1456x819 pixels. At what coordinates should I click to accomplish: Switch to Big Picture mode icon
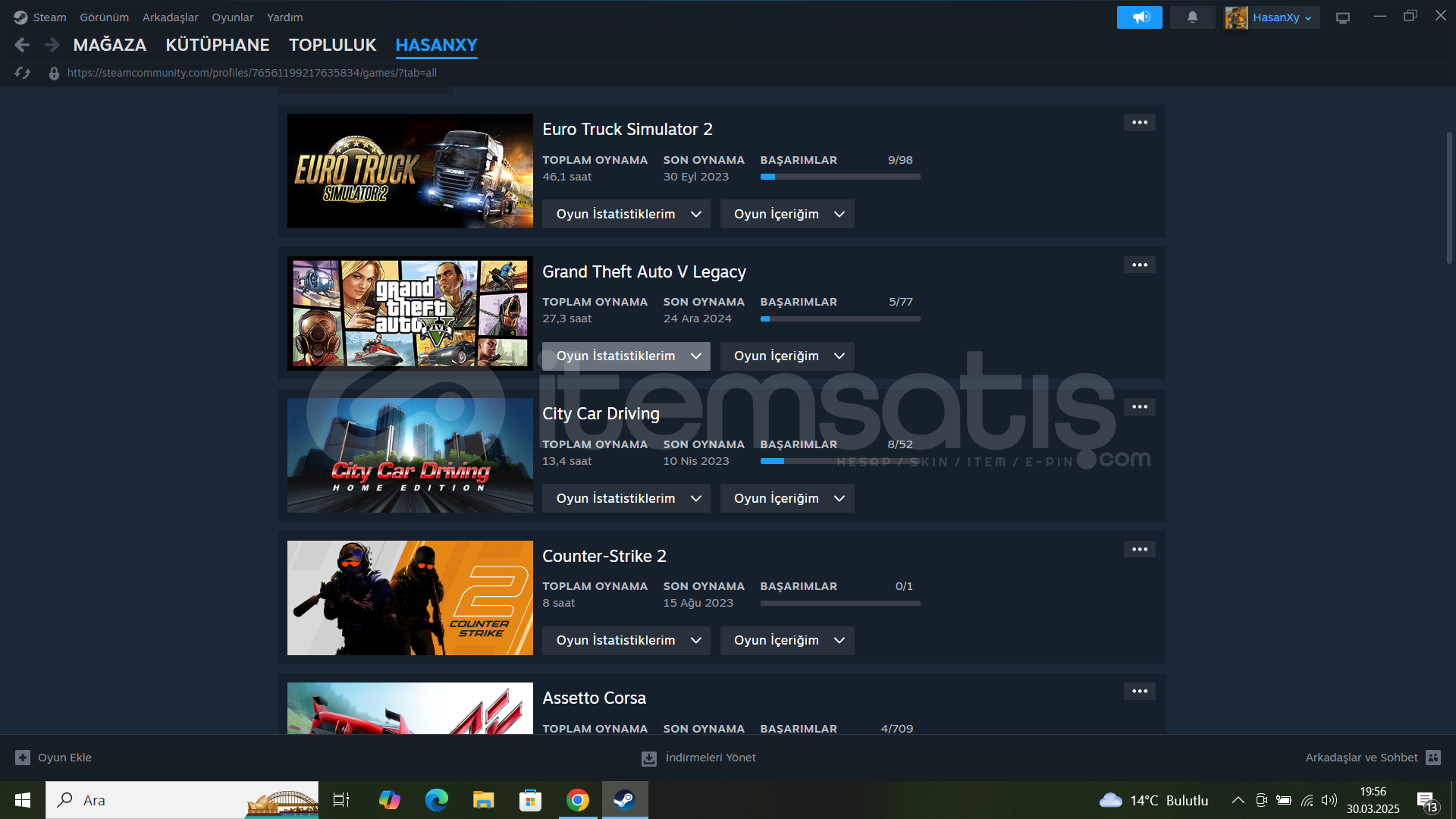pos(1343,17)
